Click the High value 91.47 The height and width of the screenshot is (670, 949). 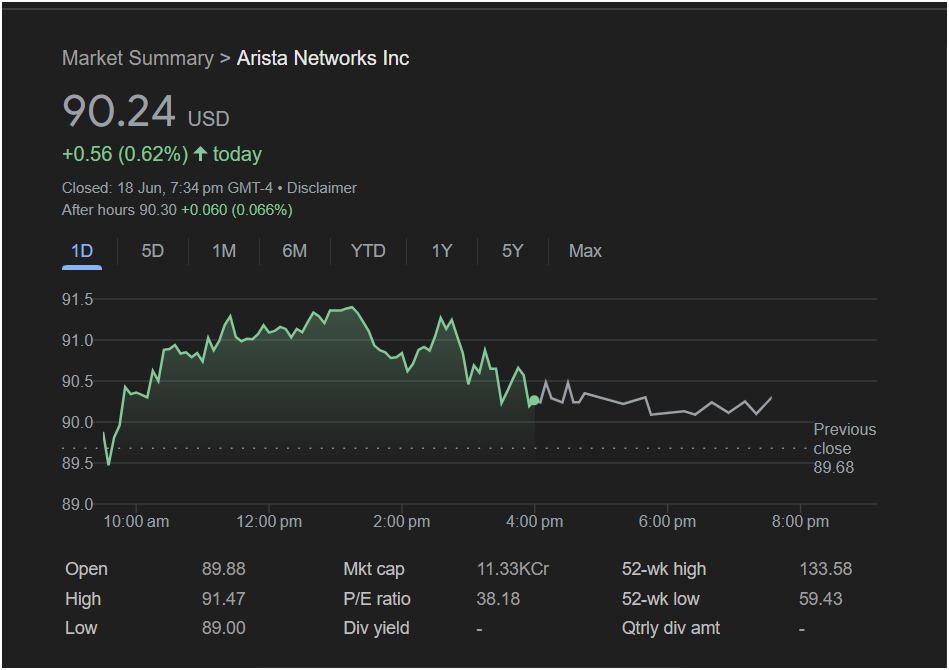pyautogui.click(x=223, y=599)
